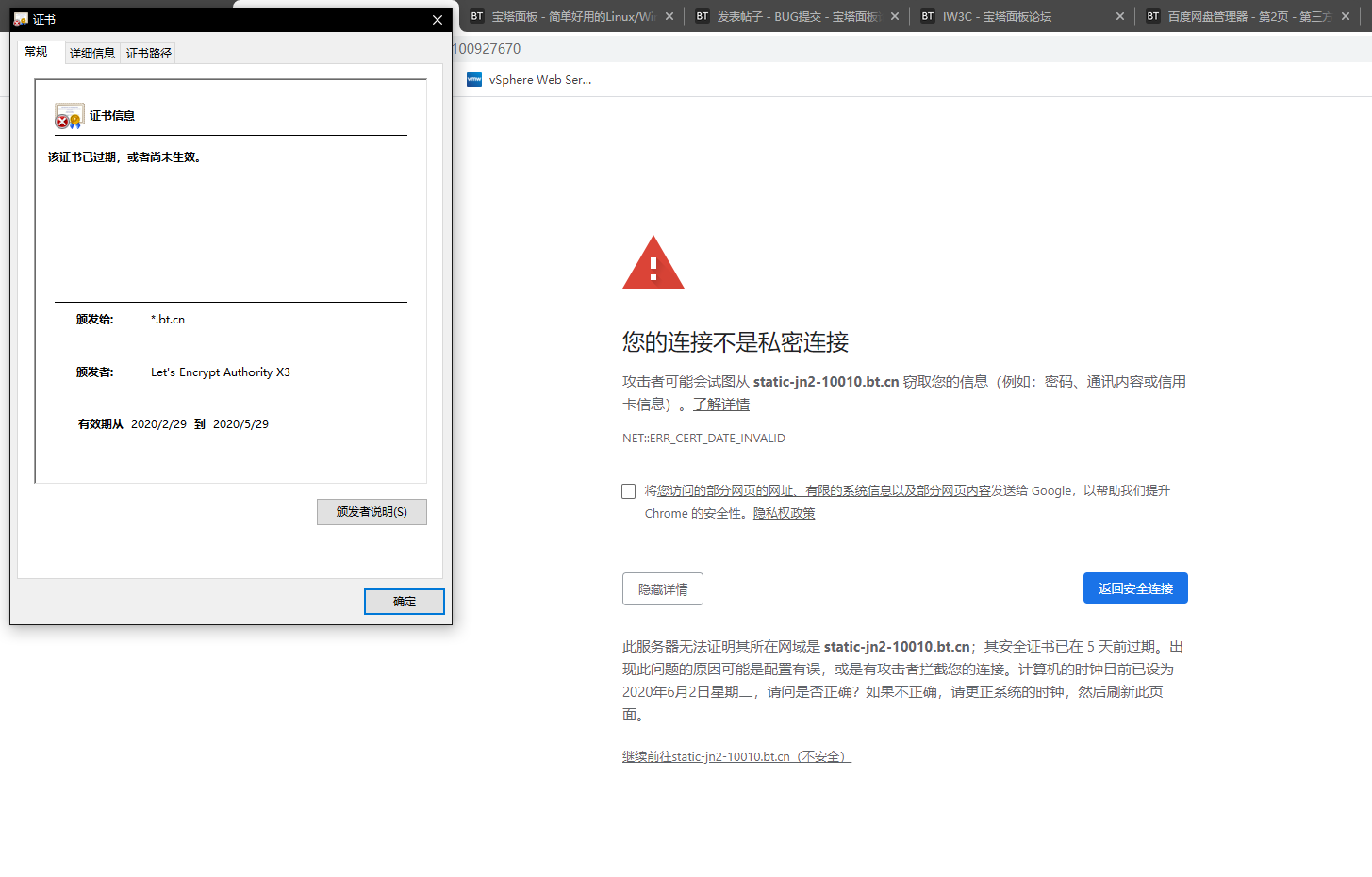Select the issuer text Let's Encrypt Authority X3
Image resolution: width=1372 pixels, height=877 pixels.
point(221,372)
